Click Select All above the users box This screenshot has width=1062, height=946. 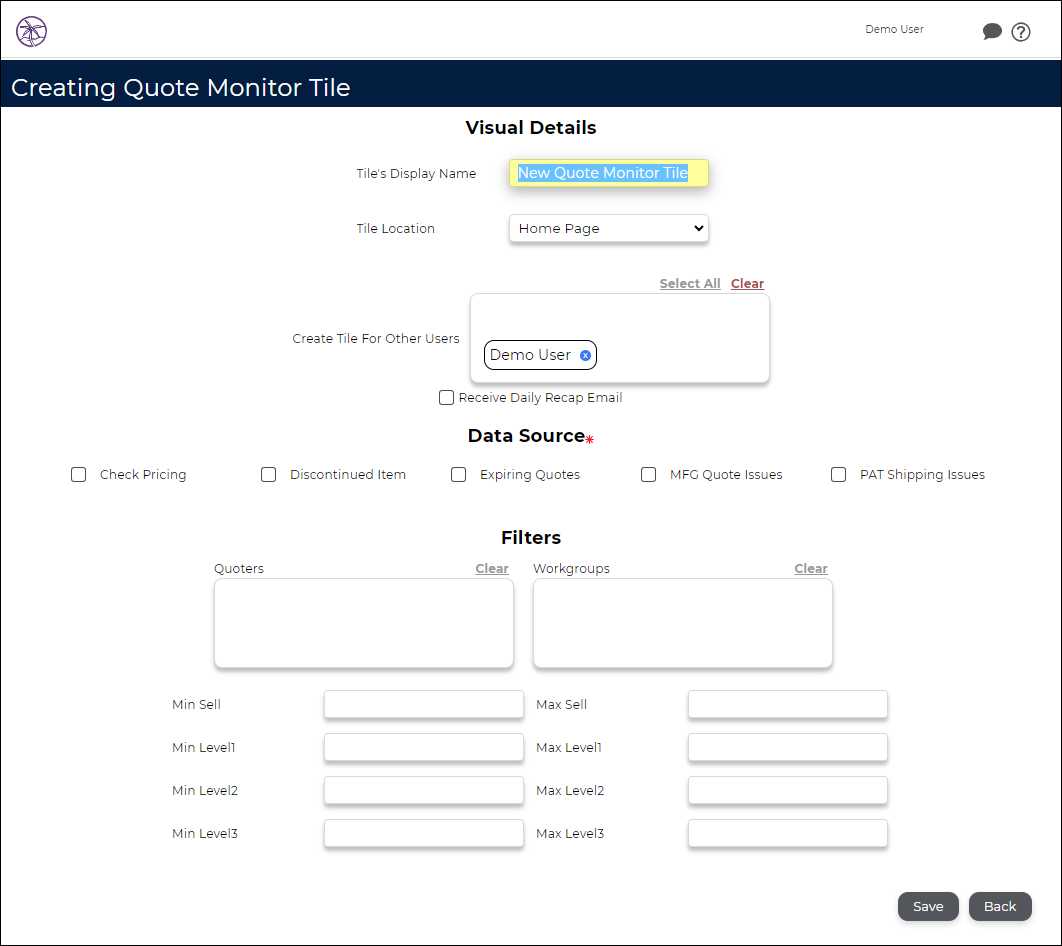coord(689,283)
